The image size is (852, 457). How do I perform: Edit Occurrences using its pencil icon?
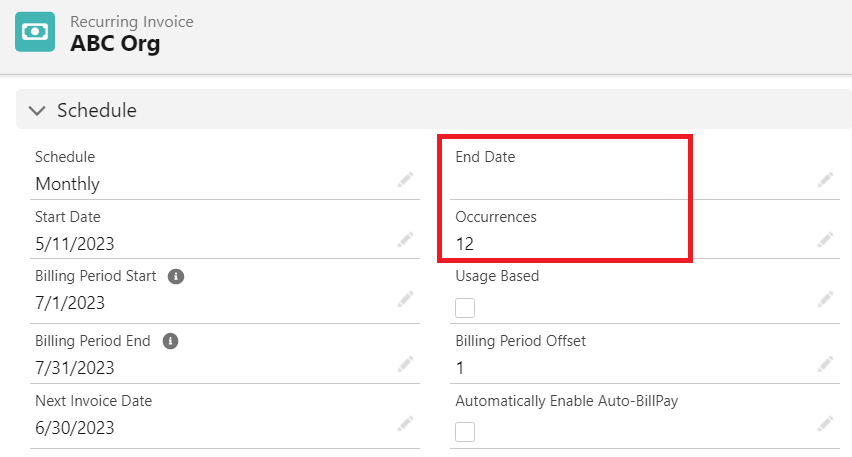click(824, 240)
